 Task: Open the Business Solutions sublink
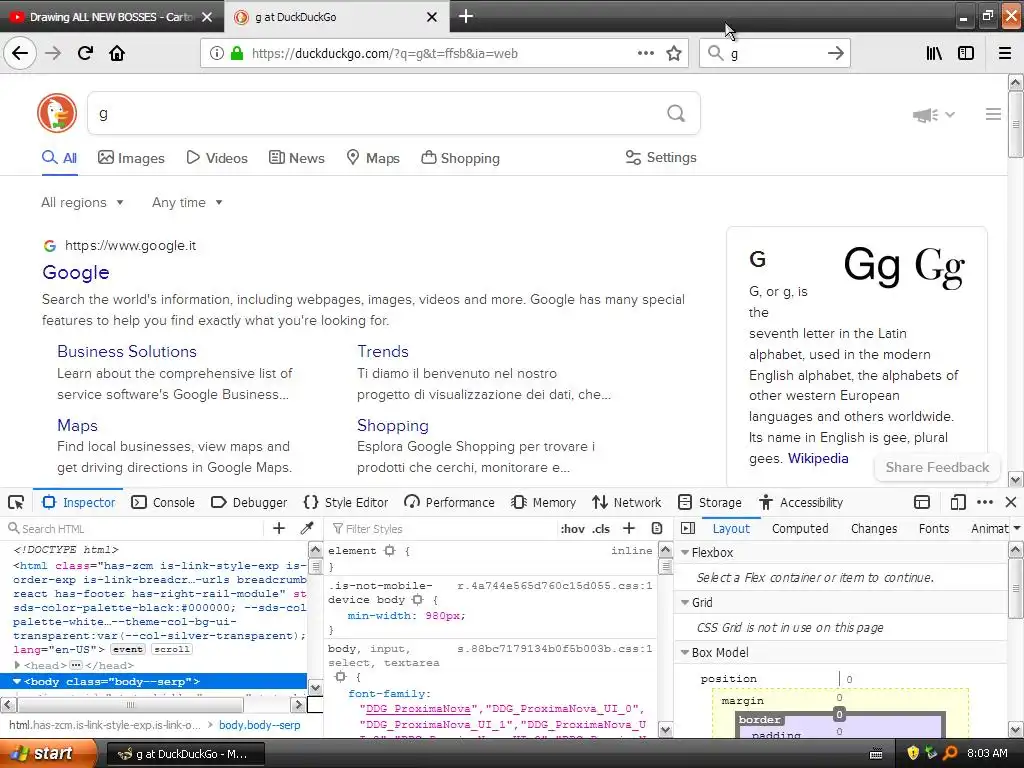tap(127, 351)
